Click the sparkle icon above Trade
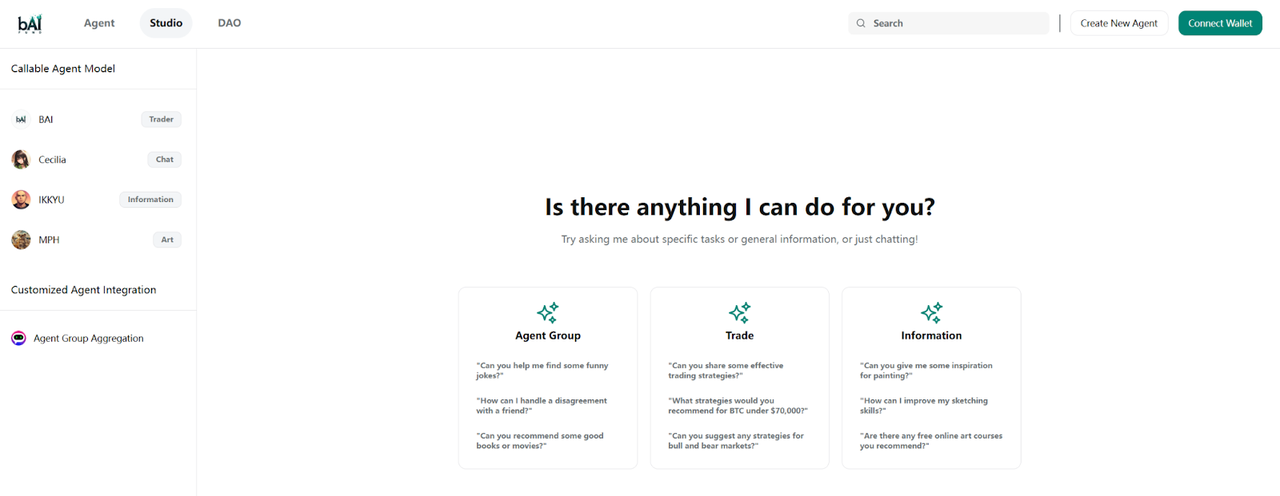The height and width of the screenshot is (496, 1280). (739, 312)
